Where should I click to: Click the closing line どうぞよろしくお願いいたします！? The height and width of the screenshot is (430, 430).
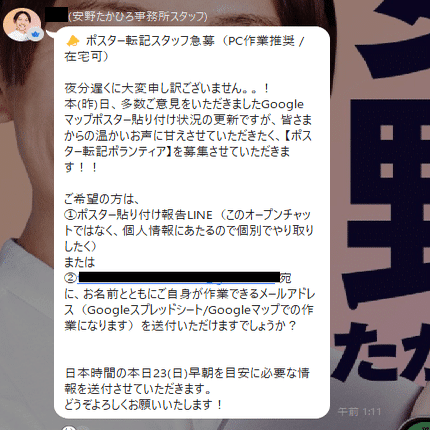[x=144, y=405]
